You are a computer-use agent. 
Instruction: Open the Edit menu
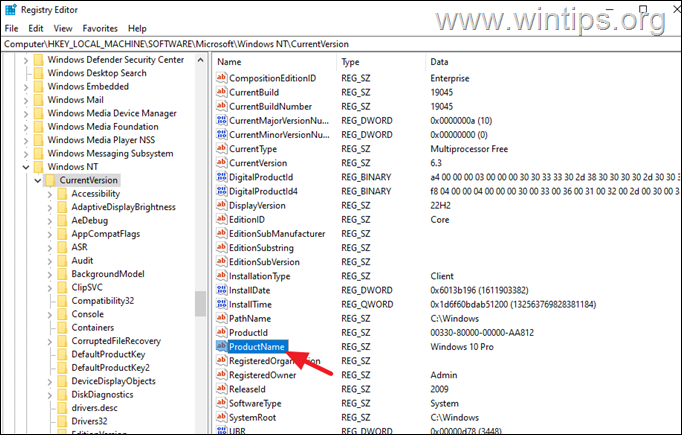(x=36, y=29)
